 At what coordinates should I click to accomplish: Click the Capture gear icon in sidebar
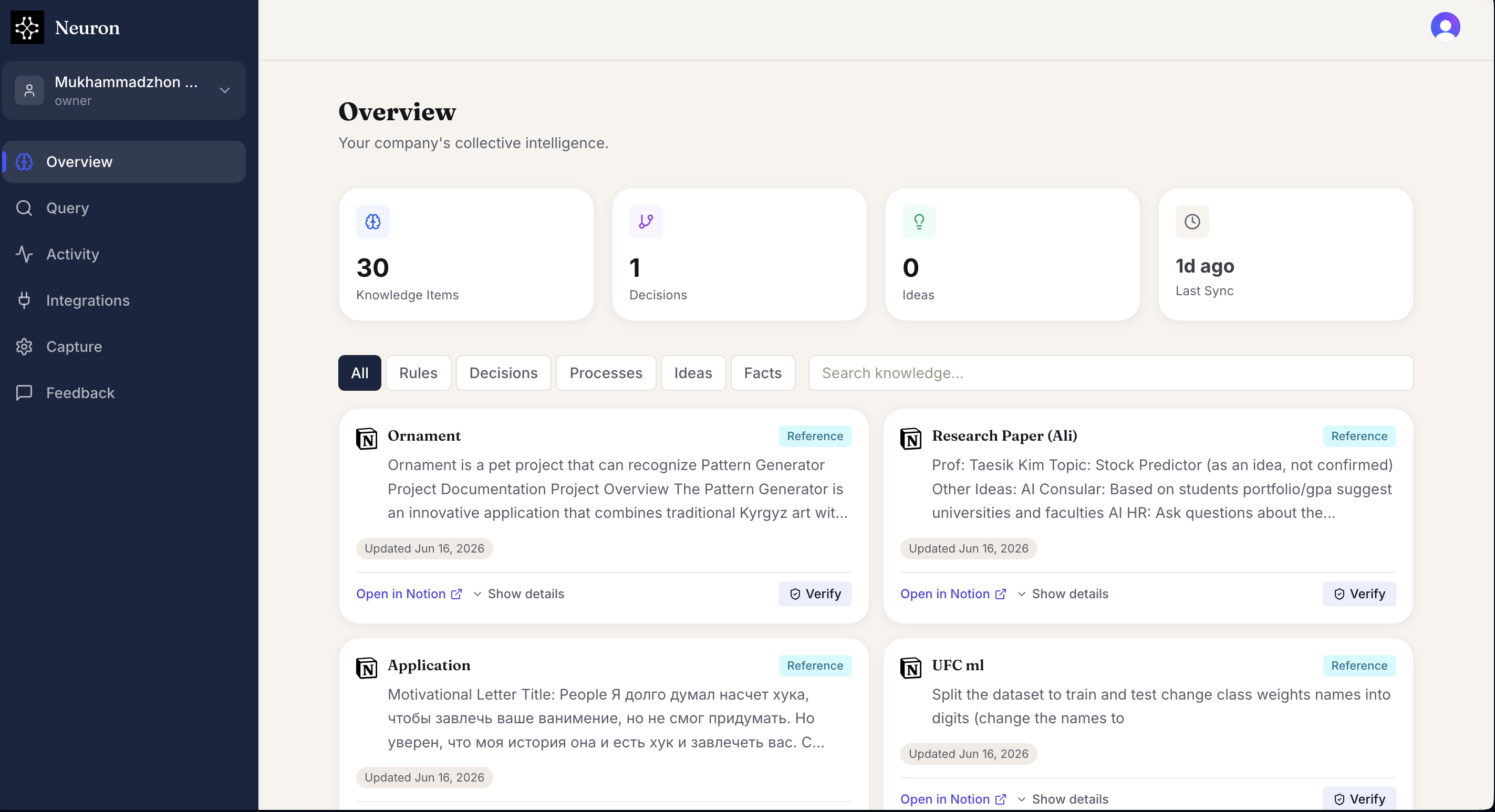tap(24, 347)
